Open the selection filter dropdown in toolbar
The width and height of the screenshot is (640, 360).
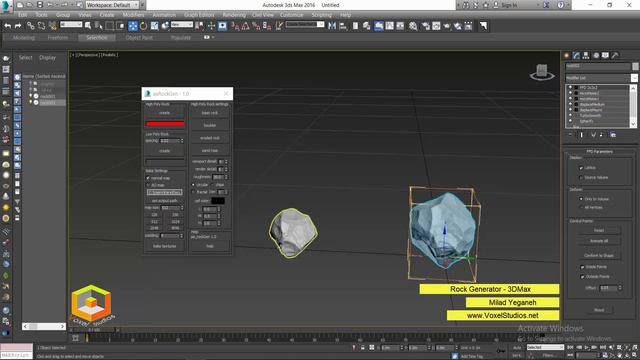pos(71,24)
